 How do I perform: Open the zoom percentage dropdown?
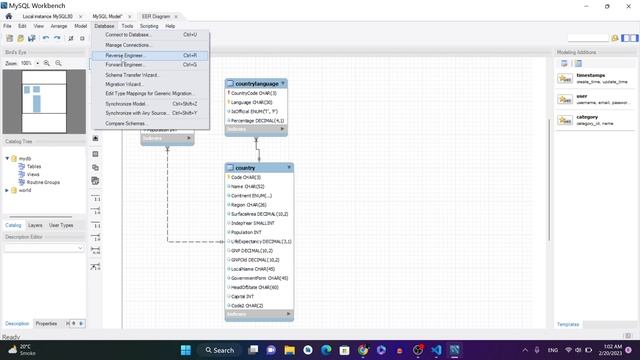[38, 63]
